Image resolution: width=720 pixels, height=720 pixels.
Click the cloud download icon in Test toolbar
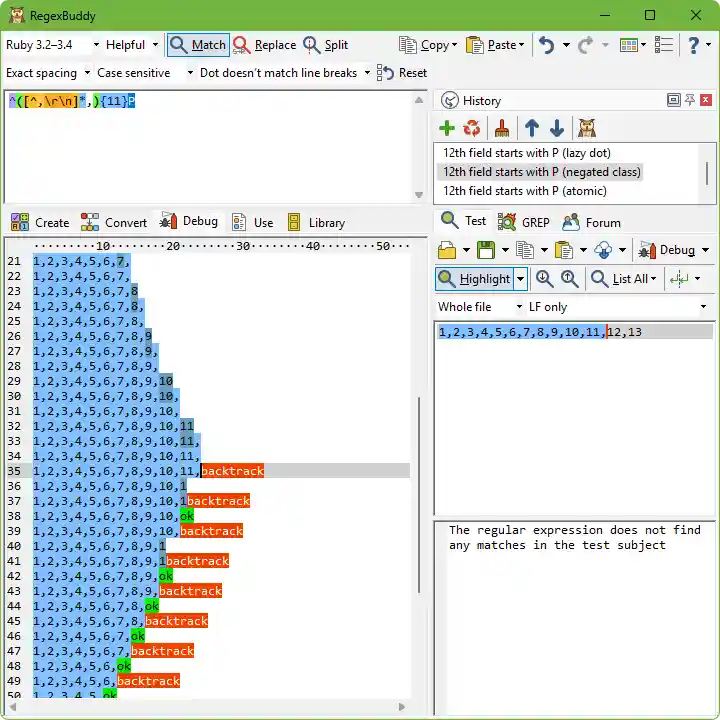pyautogui.click(x=603, y=250)
